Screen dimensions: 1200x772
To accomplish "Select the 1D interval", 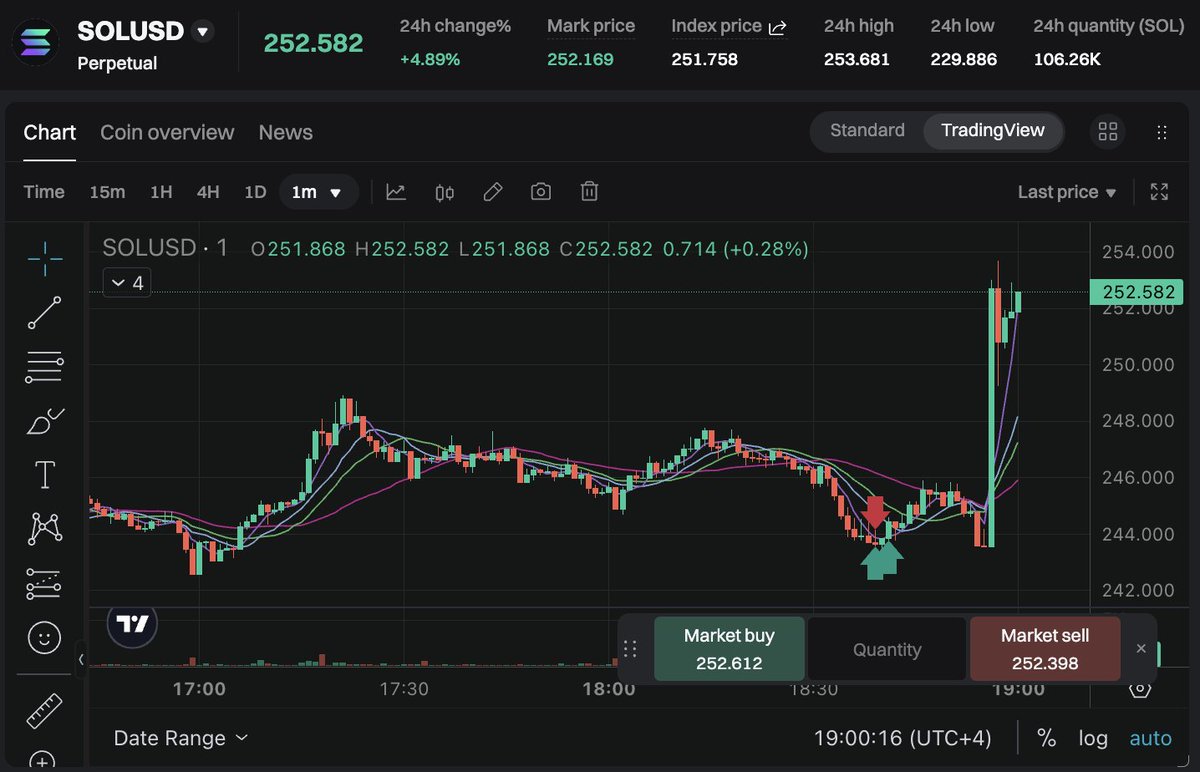I will [255, 192].
